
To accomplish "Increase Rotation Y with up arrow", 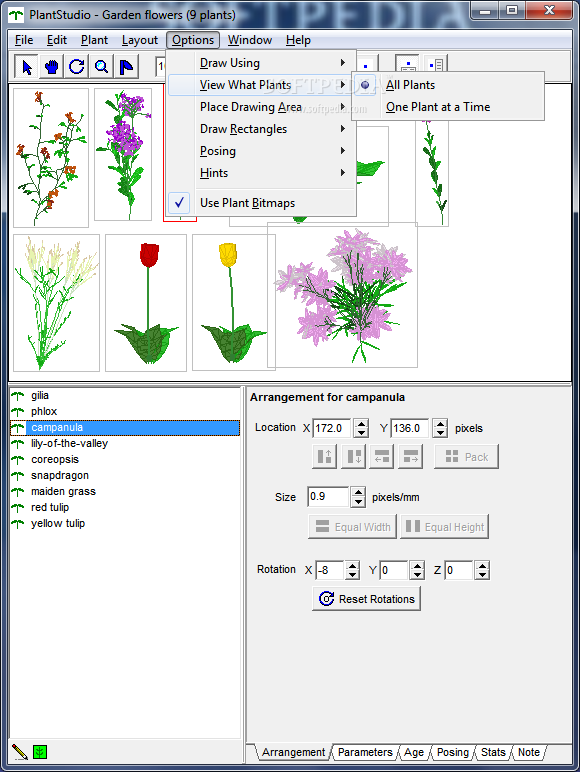I will (x=418, y=565).
